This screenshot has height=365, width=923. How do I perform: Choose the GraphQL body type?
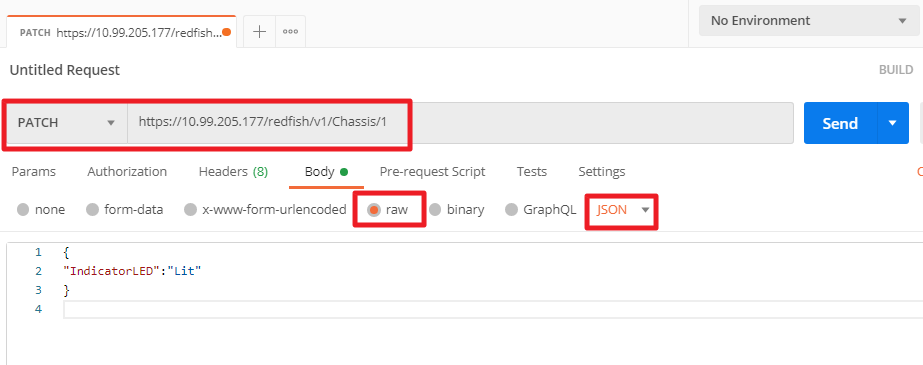point(541,210)
